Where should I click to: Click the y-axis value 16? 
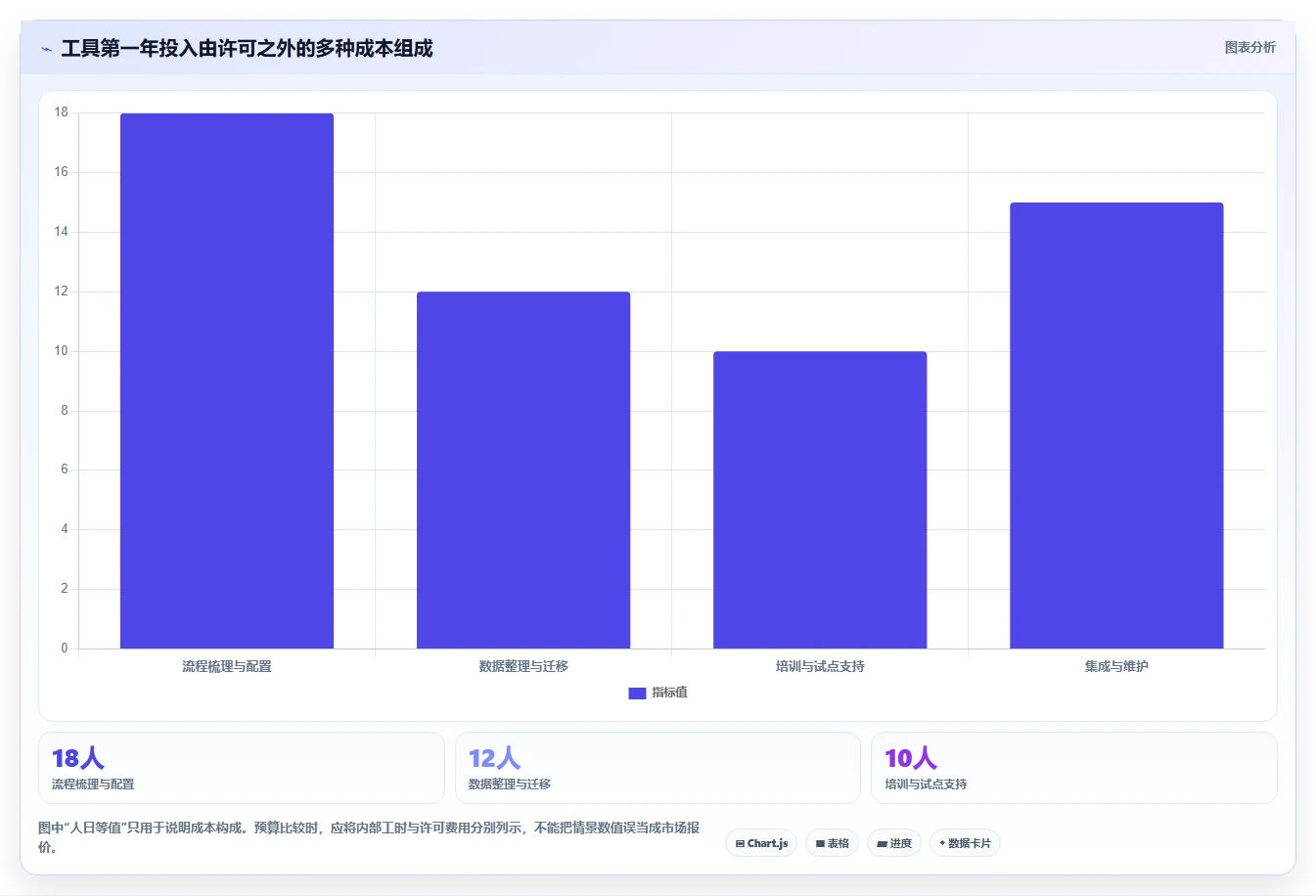coord(62,172)
